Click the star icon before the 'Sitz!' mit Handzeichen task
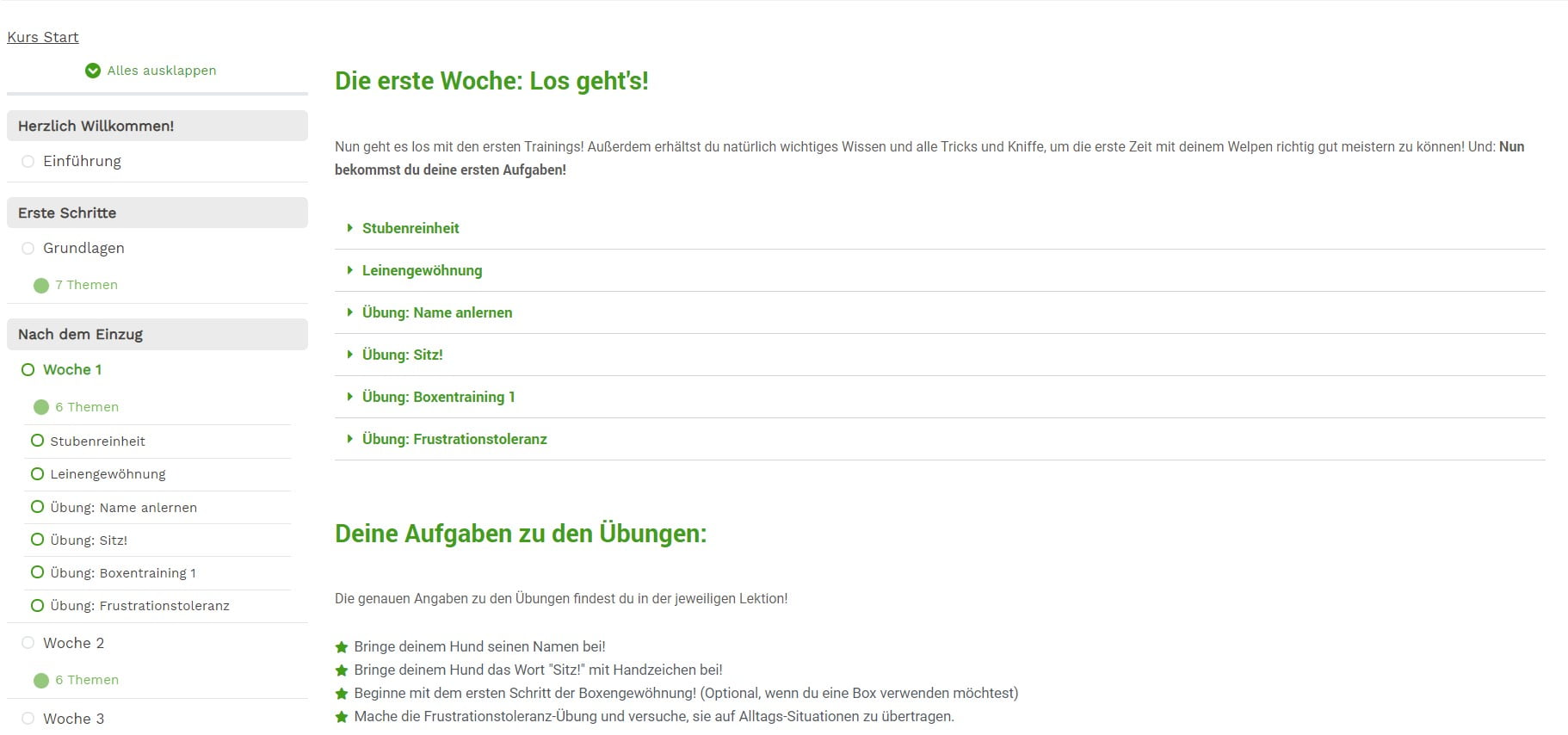The width and height of the screenshot is (1568, 735). (x=342, y=670)
